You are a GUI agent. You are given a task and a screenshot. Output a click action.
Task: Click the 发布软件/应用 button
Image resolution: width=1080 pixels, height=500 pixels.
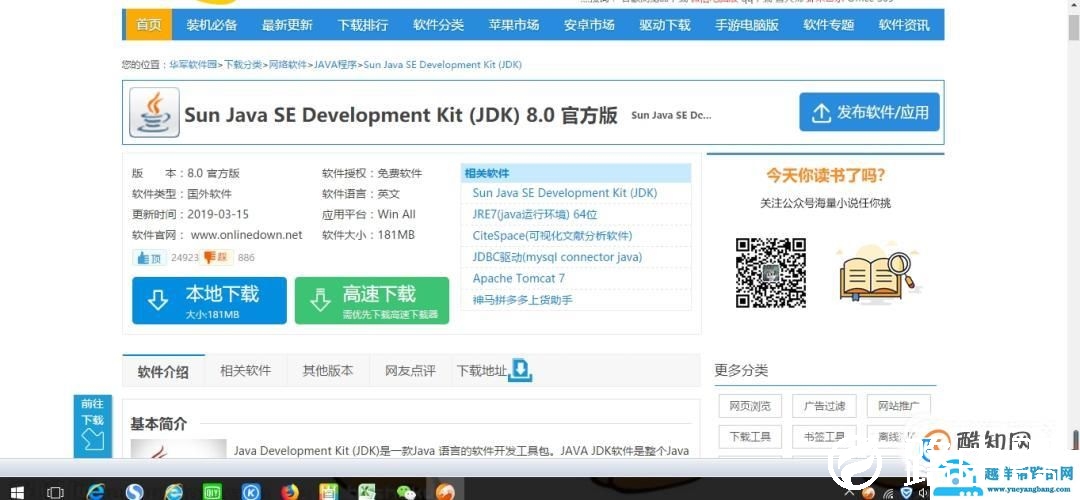pyautogui.click(x=869, y=112)
